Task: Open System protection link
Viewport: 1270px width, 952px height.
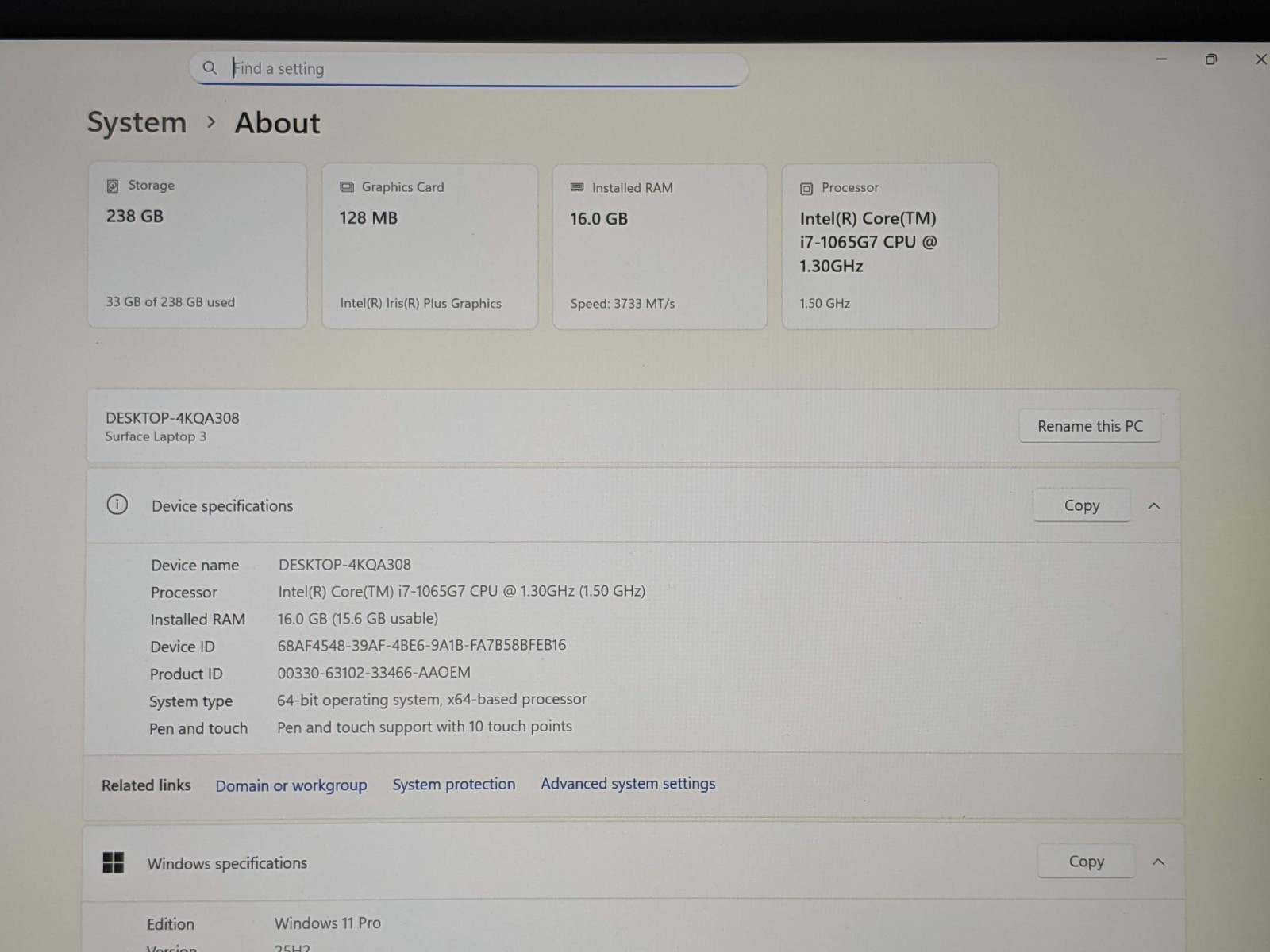Action: pyautogui.click(x=454, y=784)
